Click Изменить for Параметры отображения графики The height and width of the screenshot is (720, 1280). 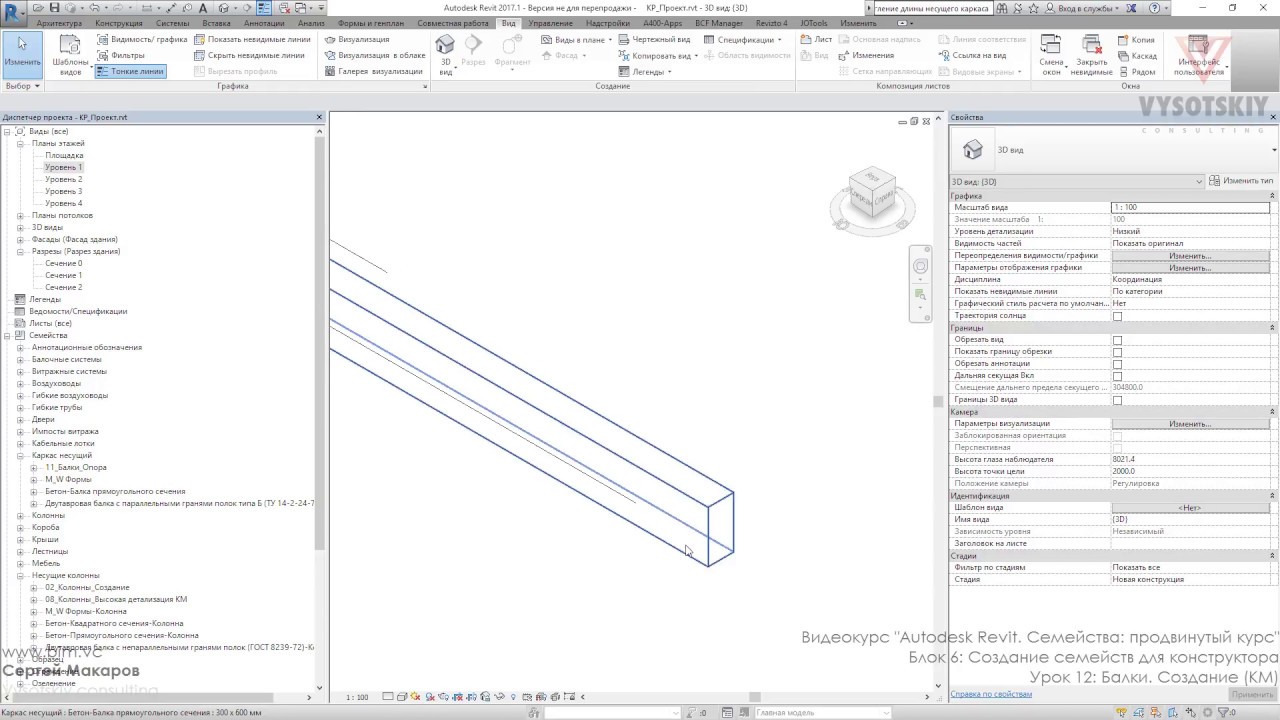coord(1190,268)
